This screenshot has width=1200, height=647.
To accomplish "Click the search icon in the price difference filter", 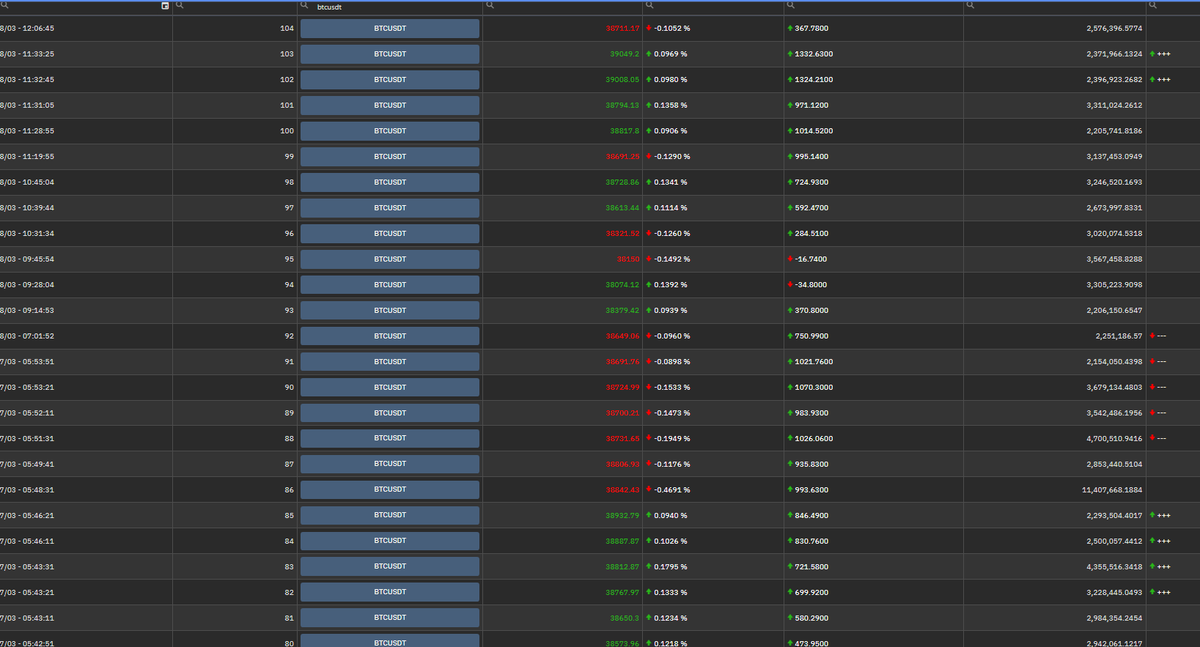I will [790, 6].
